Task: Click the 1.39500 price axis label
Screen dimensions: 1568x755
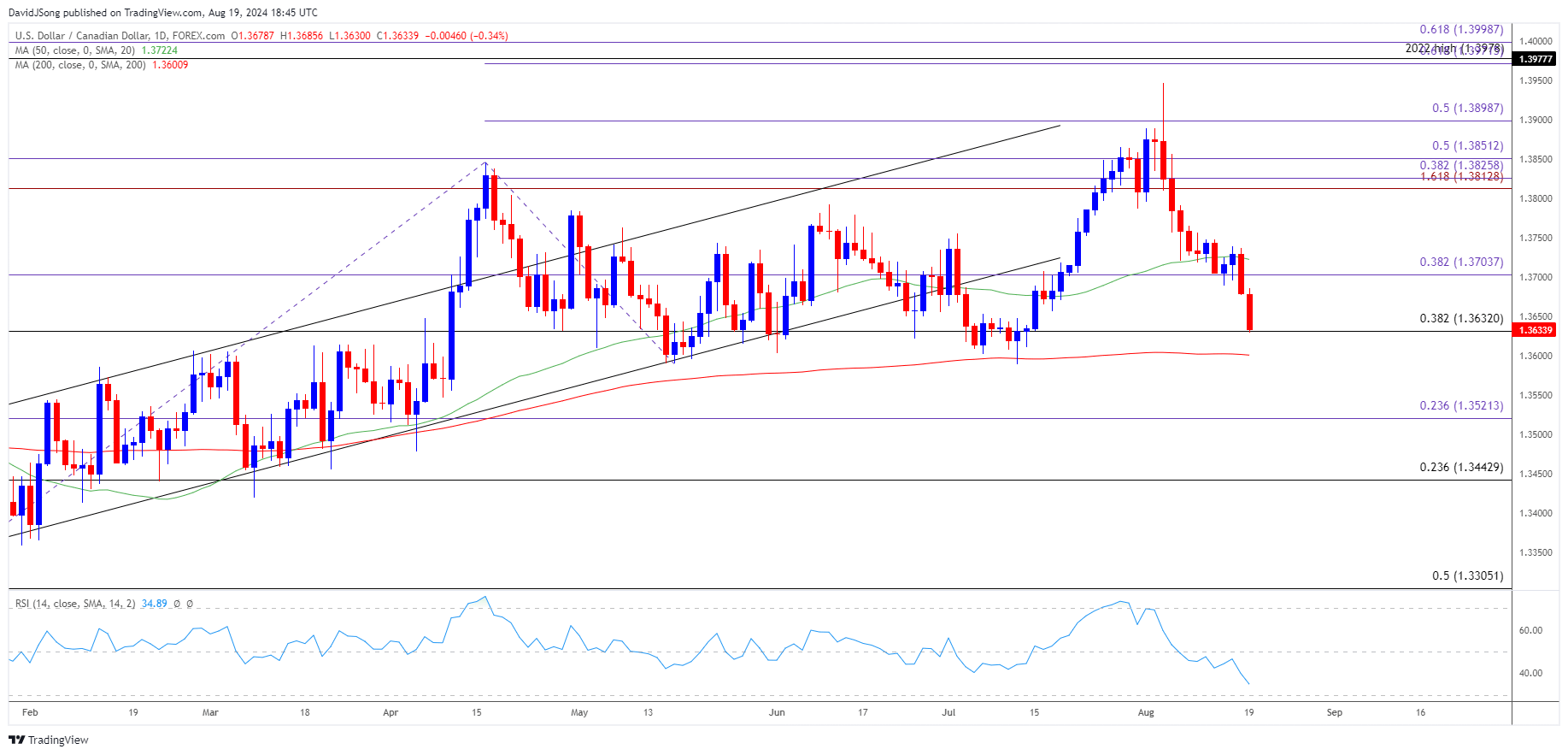Action: [x=1536, y=80]
